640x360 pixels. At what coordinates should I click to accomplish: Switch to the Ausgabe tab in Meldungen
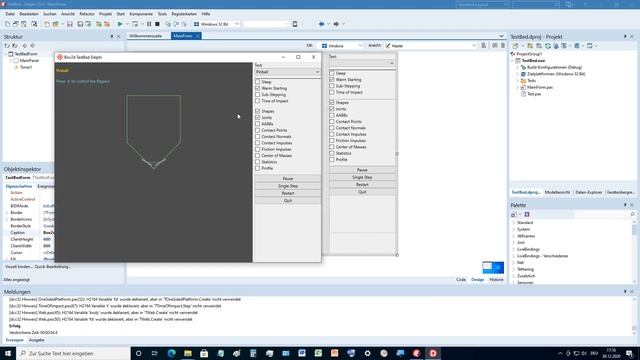(36, 340)
